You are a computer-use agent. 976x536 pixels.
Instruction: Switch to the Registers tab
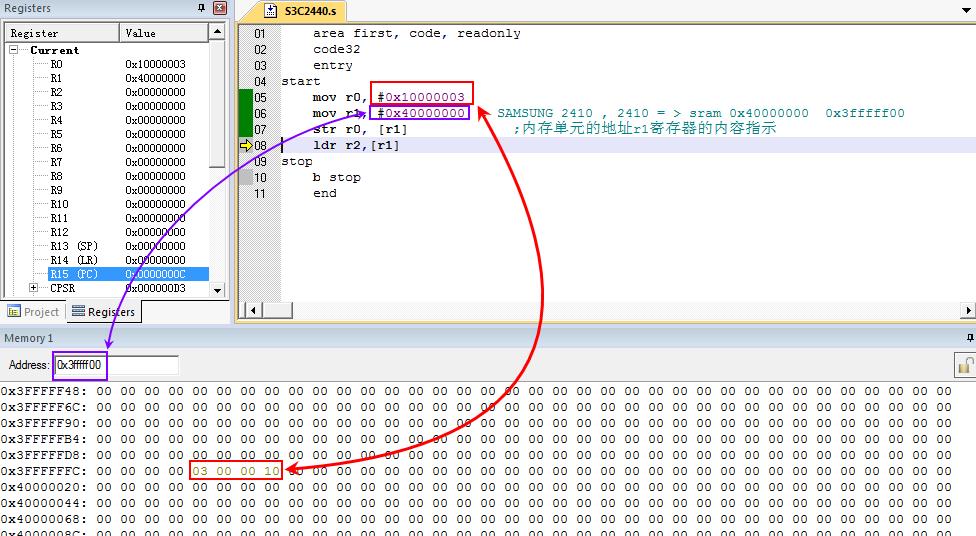coord(103,312)
